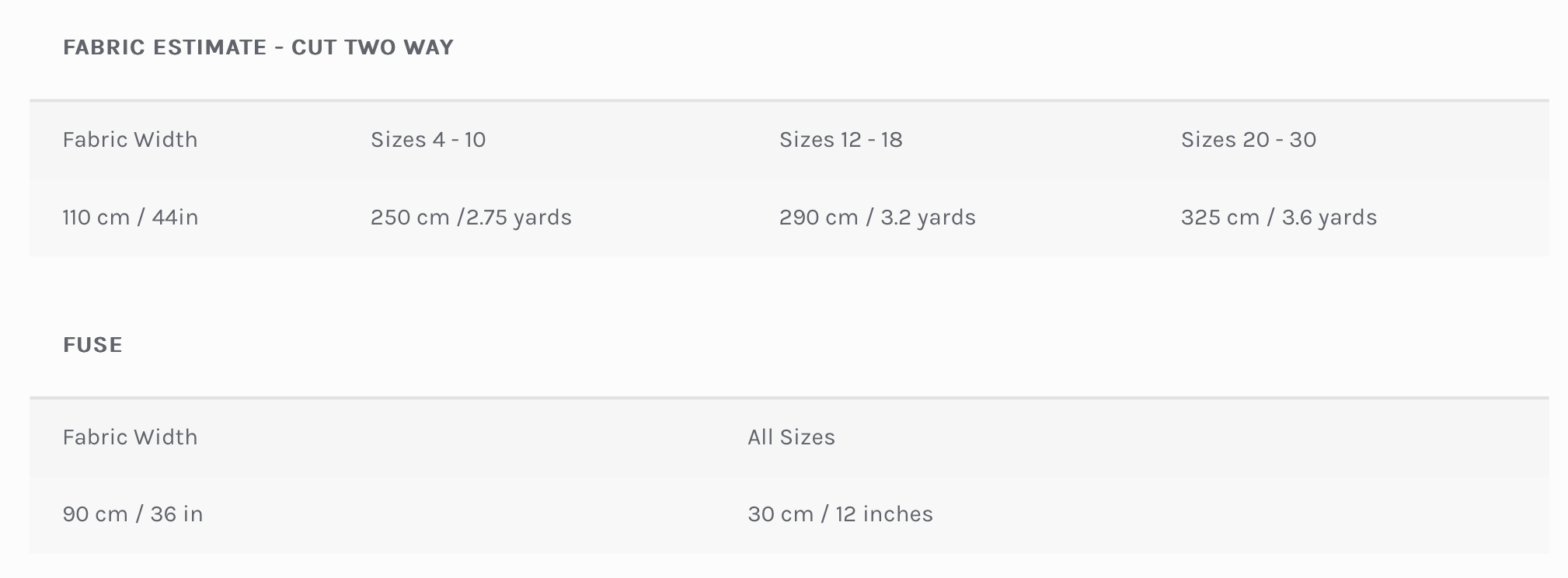This screenshot has width=1568, height=578.
Task: Click the "FUSE" section heading
Action: click(92, 345)
